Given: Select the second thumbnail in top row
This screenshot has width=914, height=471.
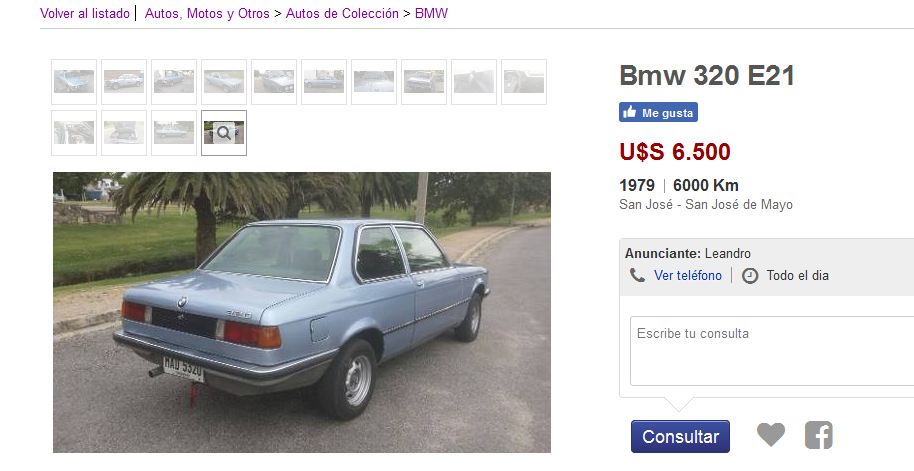Looking at the screenshot, I should pos(124,82).
